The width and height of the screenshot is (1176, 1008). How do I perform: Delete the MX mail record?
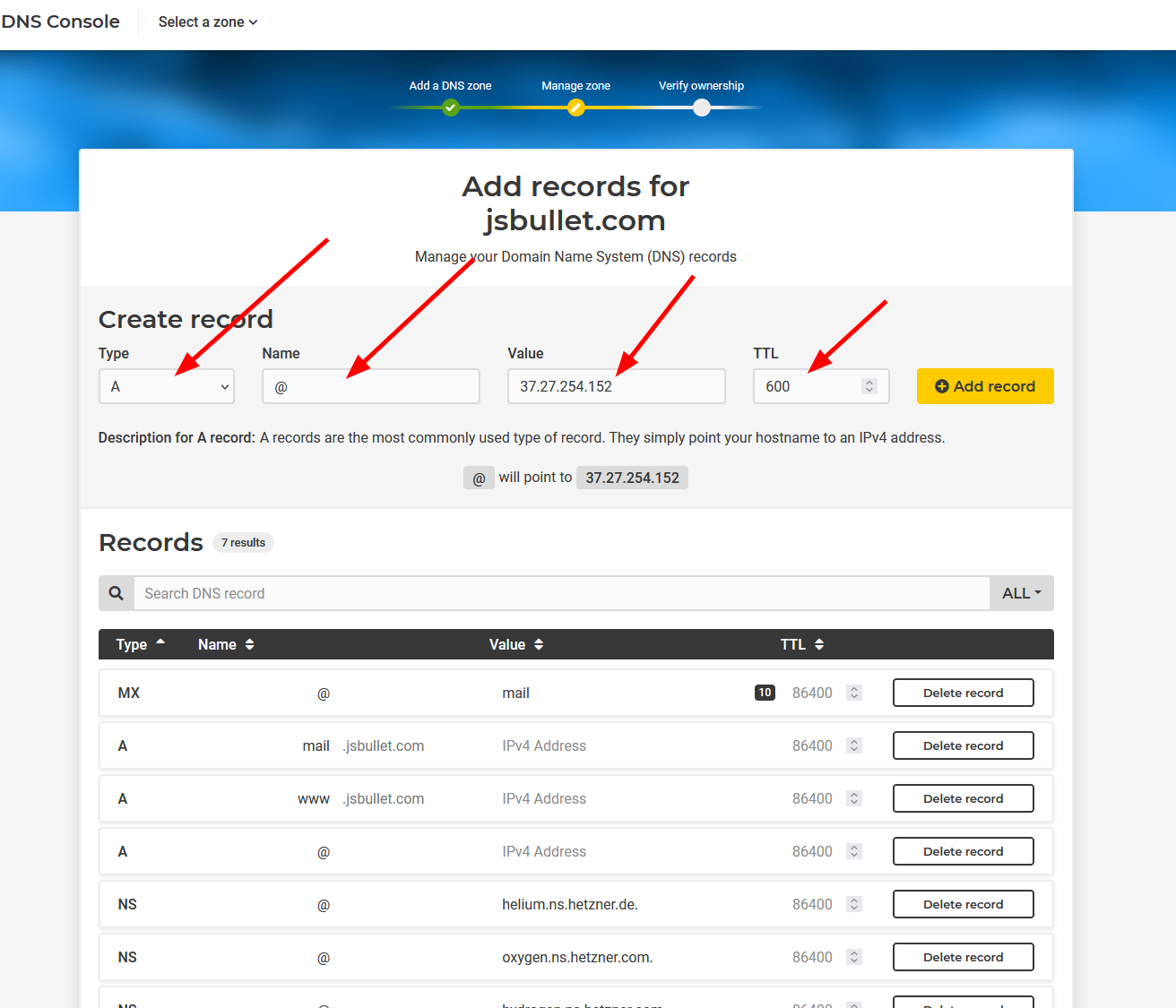tap(963, 693)
